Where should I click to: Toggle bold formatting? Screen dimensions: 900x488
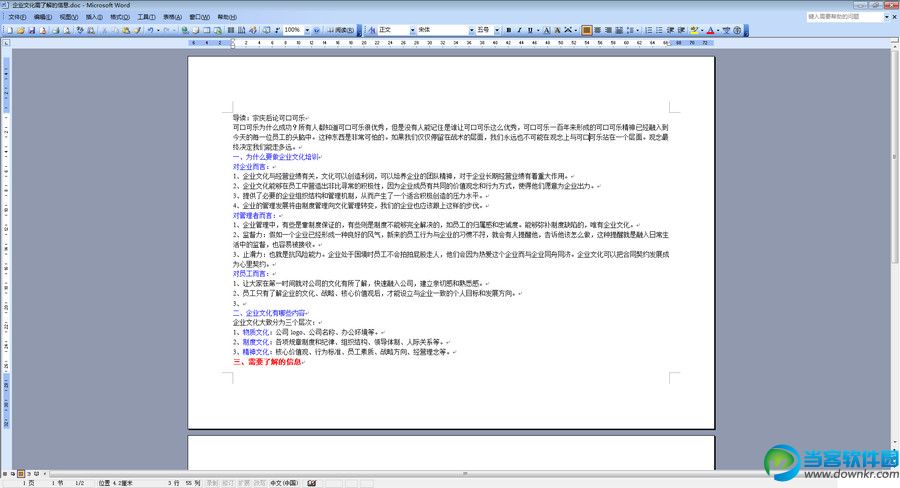point(509,30)
